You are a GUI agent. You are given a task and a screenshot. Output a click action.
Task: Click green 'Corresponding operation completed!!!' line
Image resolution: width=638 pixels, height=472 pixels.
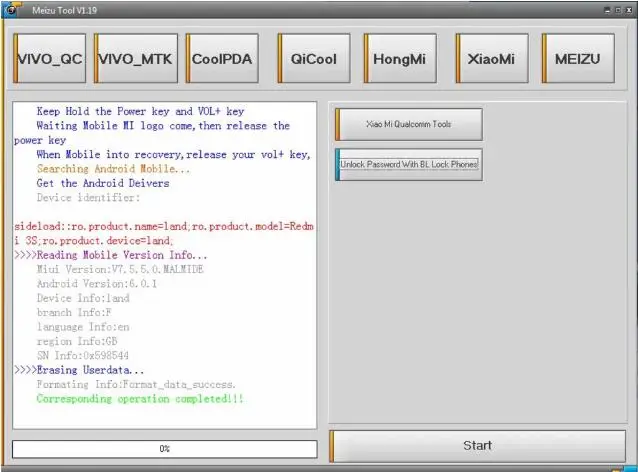(x=140, y=399)
